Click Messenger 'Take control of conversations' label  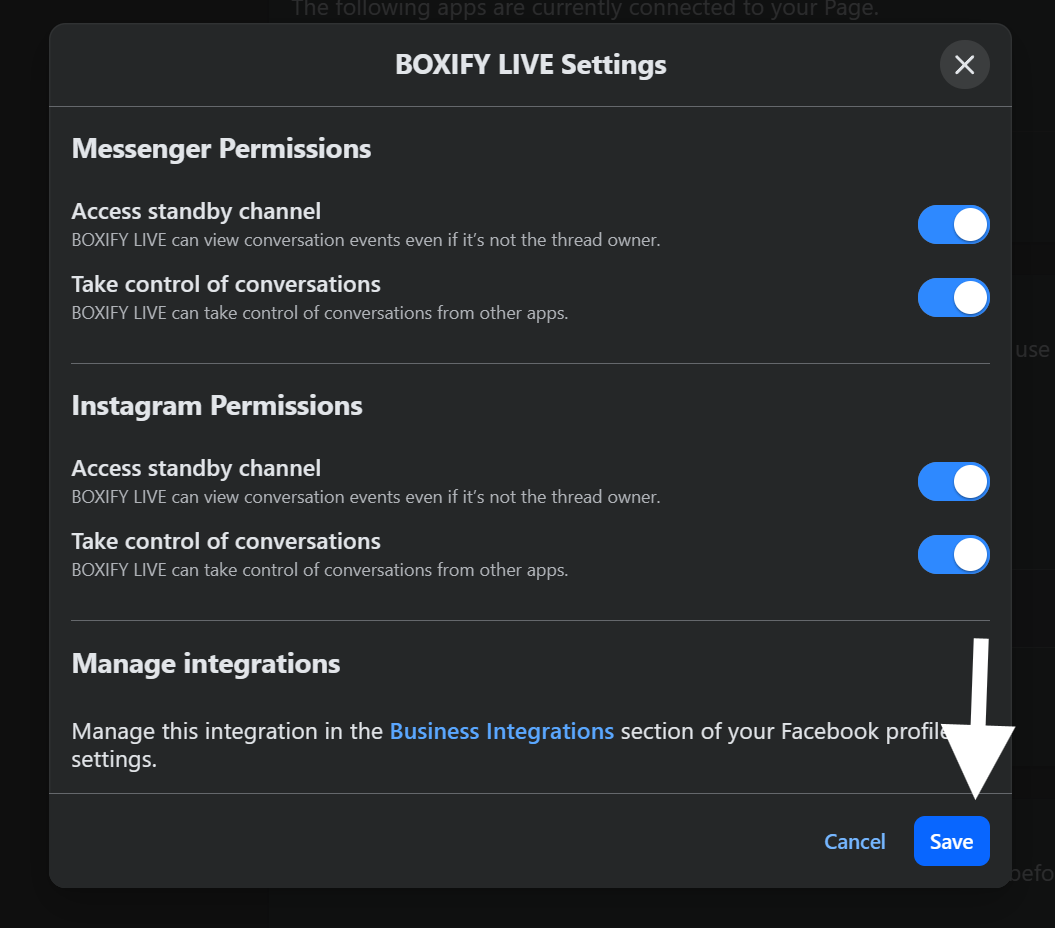tap(226, 284)
